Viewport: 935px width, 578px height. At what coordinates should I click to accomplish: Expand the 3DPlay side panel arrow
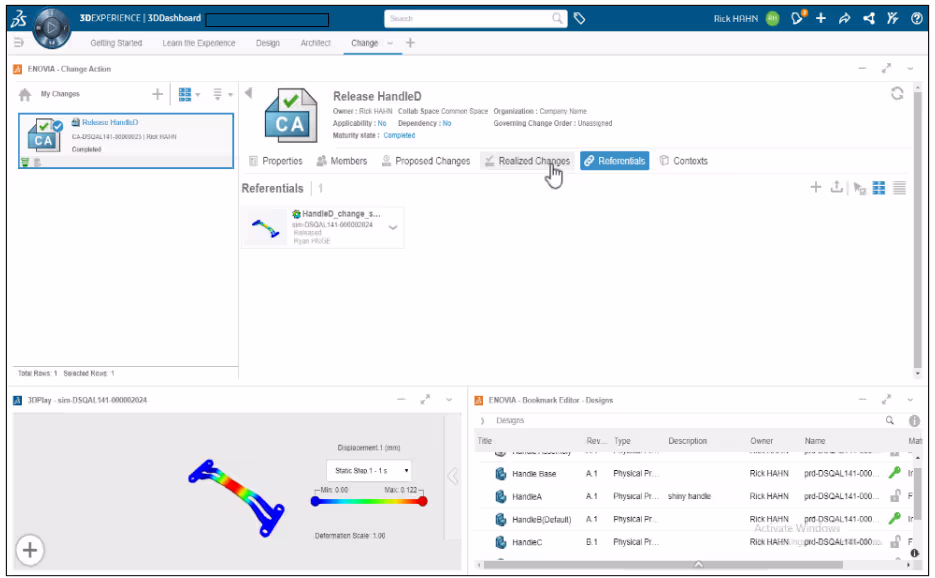pos(453,476)
